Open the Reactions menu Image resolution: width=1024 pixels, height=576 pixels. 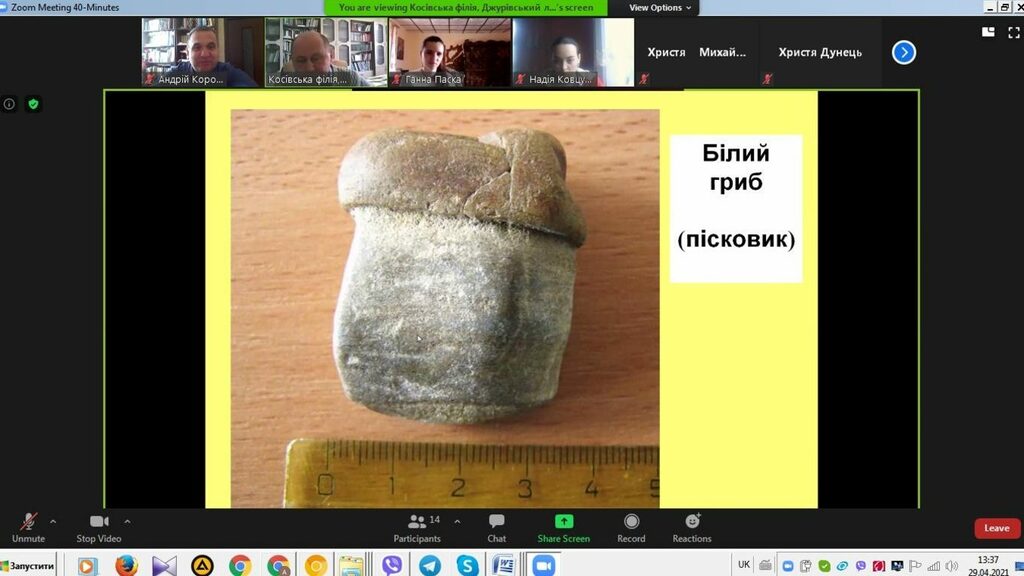pyautogui.click(x=691, y=527)
